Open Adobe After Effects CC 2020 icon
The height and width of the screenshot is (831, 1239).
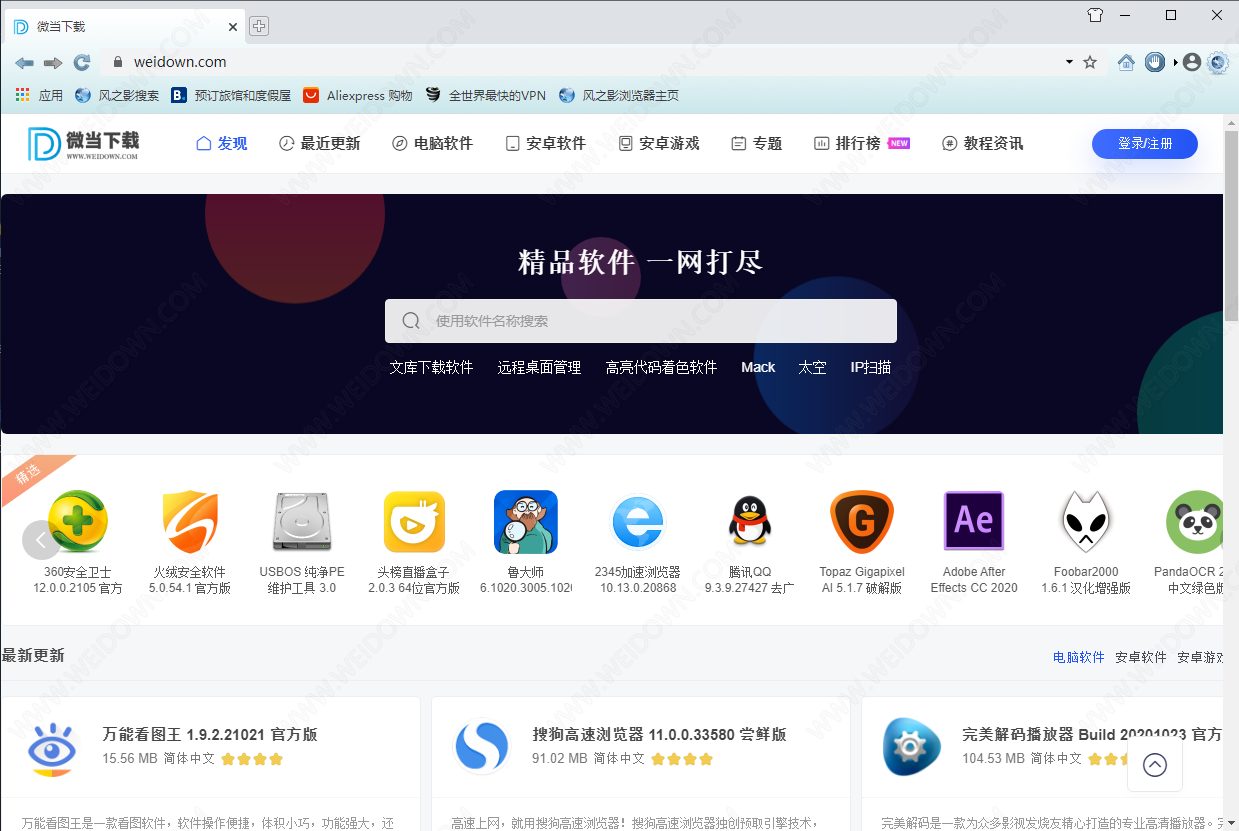[x=973, y=522]
